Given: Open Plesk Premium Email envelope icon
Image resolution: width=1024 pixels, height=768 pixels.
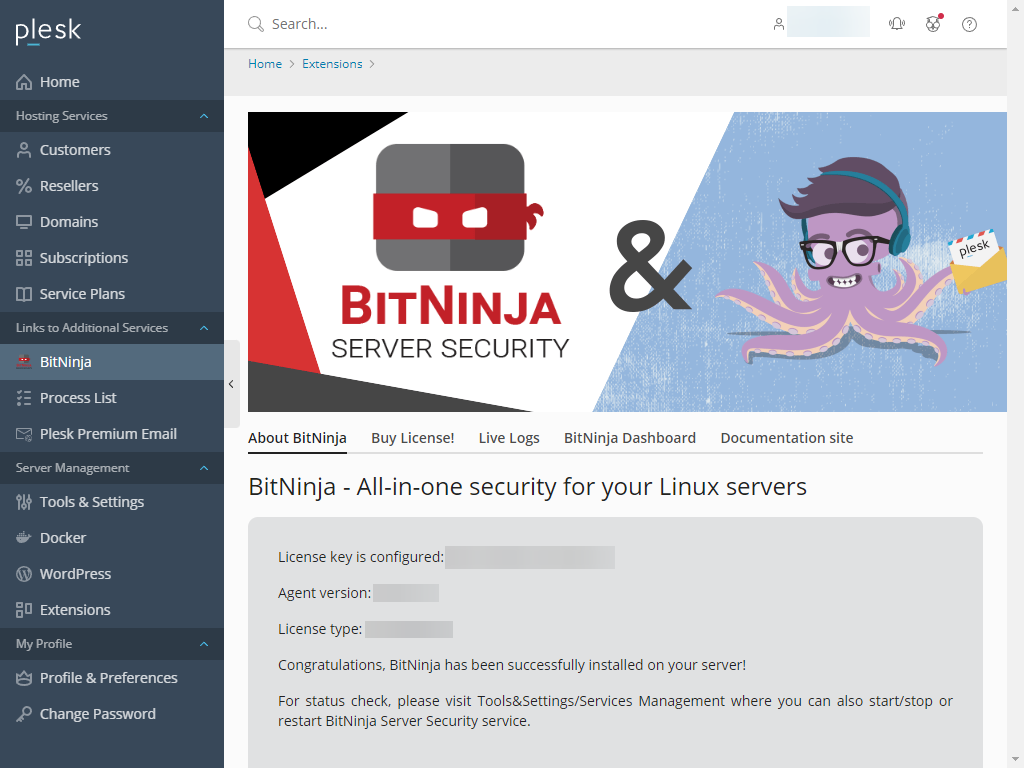Looking at the screenshot, I should 21,433.
